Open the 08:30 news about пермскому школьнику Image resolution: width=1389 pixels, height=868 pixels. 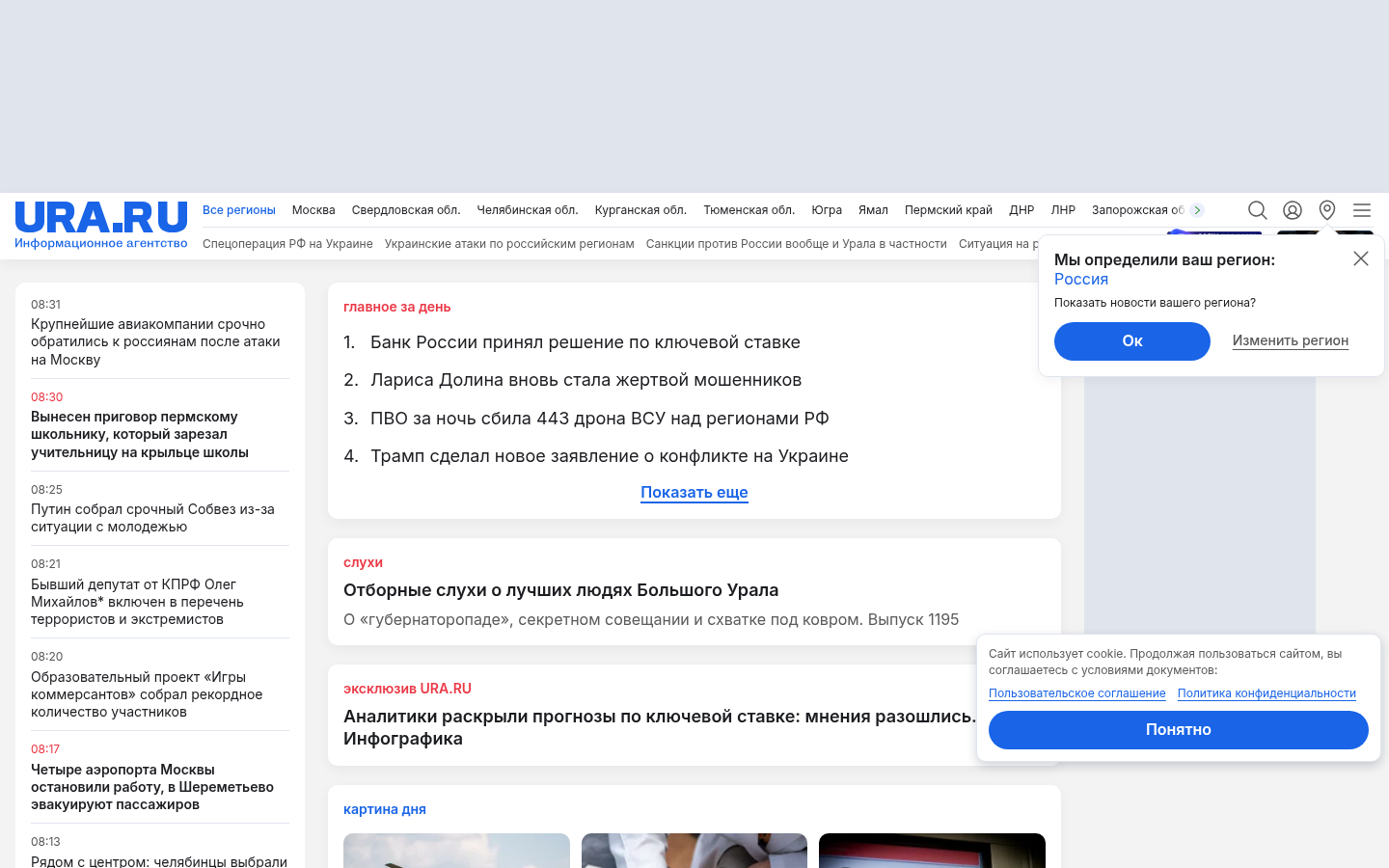tap(140, 434)
